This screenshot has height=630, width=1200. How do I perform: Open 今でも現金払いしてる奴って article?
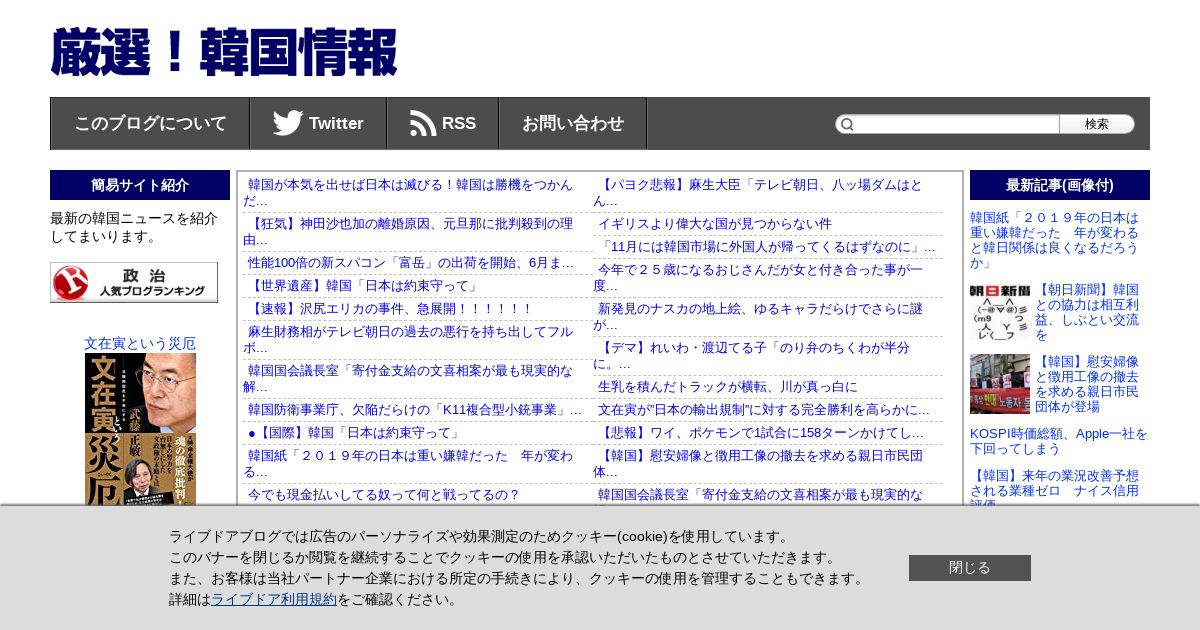384,495
